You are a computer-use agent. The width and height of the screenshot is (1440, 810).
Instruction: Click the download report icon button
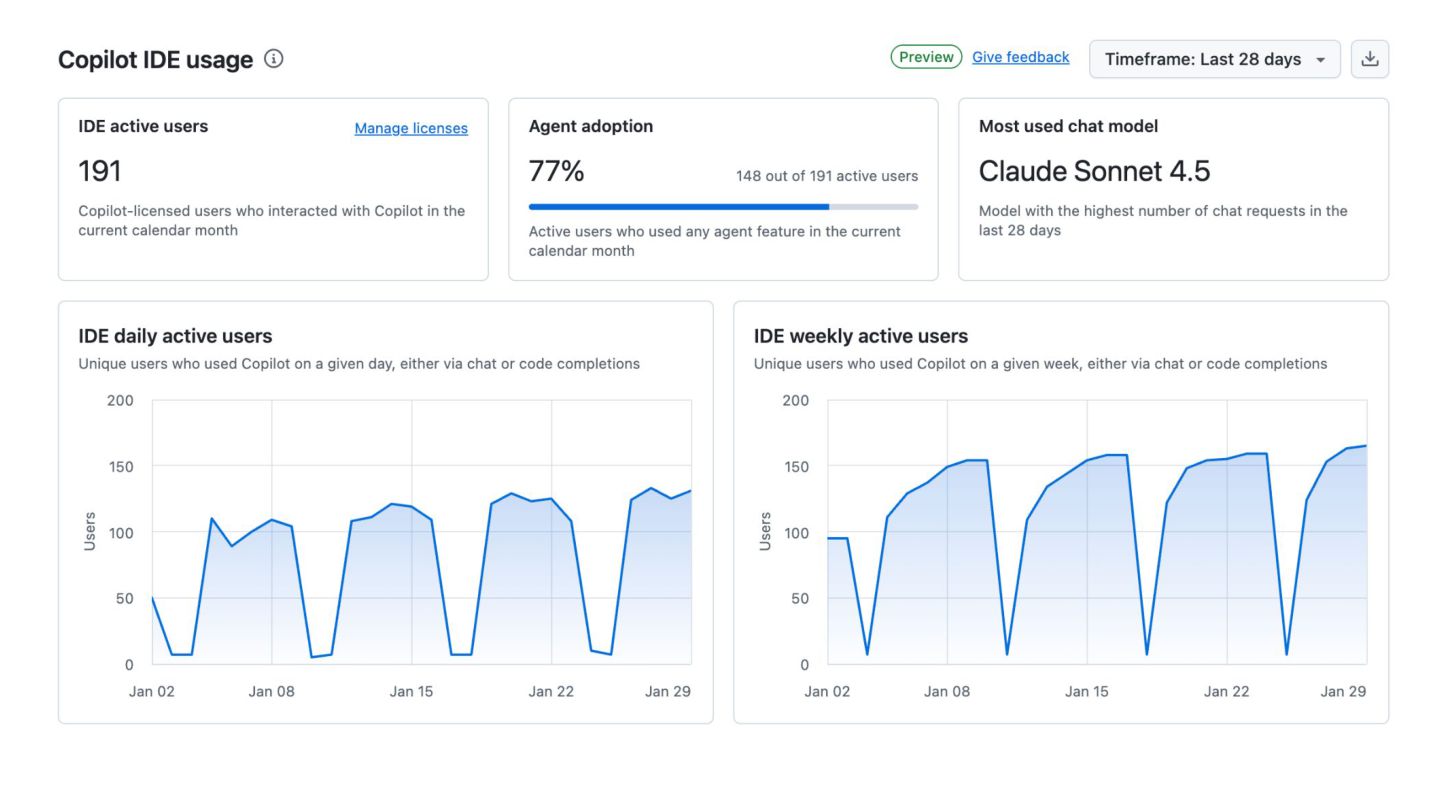click(x=1370, y=59)
